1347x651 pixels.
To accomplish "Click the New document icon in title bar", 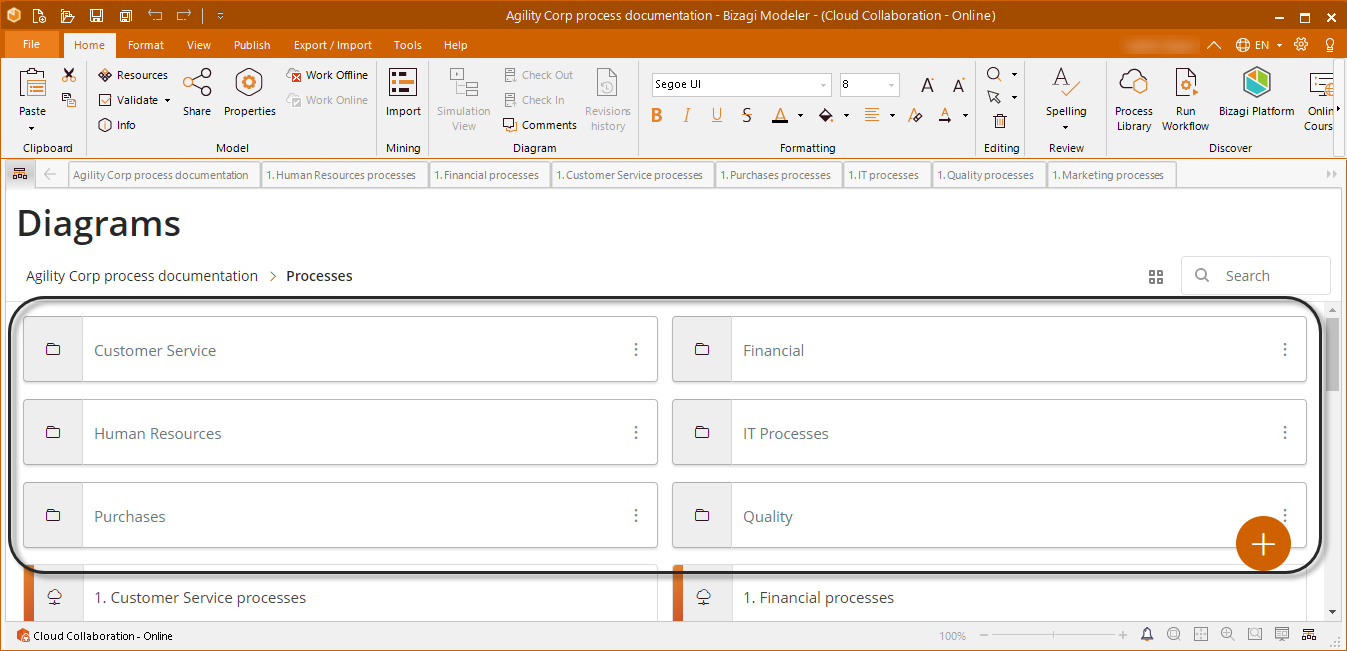I will click(x=38, y=15).
